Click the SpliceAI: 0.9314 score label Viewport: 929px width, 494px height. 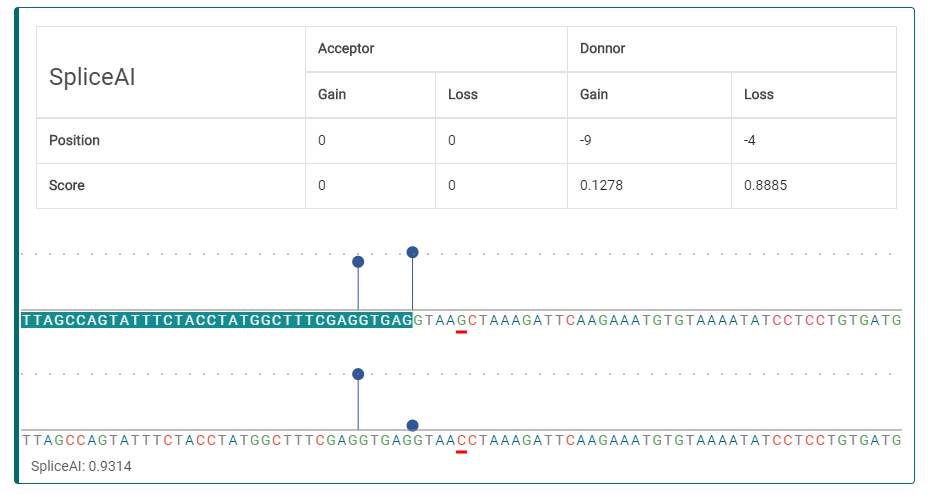pyautogui.click(x=81, y=466)
